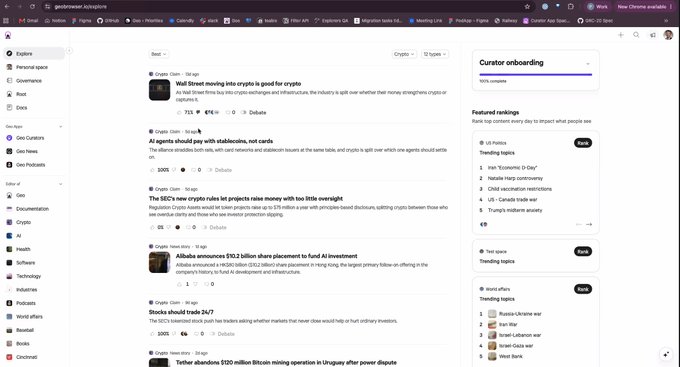Open the Crypto space filter dropdown
The height and width of the screenshot is (367, 680).
point(404,54)
